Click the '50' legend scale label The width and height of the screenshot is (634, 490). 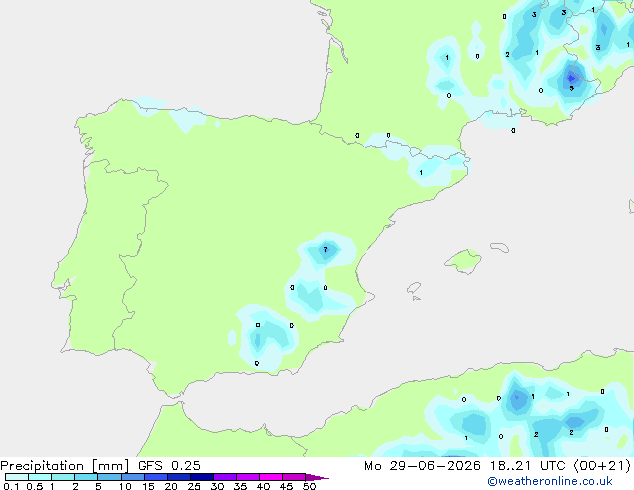pyautogui.click(x=309, y=486)
